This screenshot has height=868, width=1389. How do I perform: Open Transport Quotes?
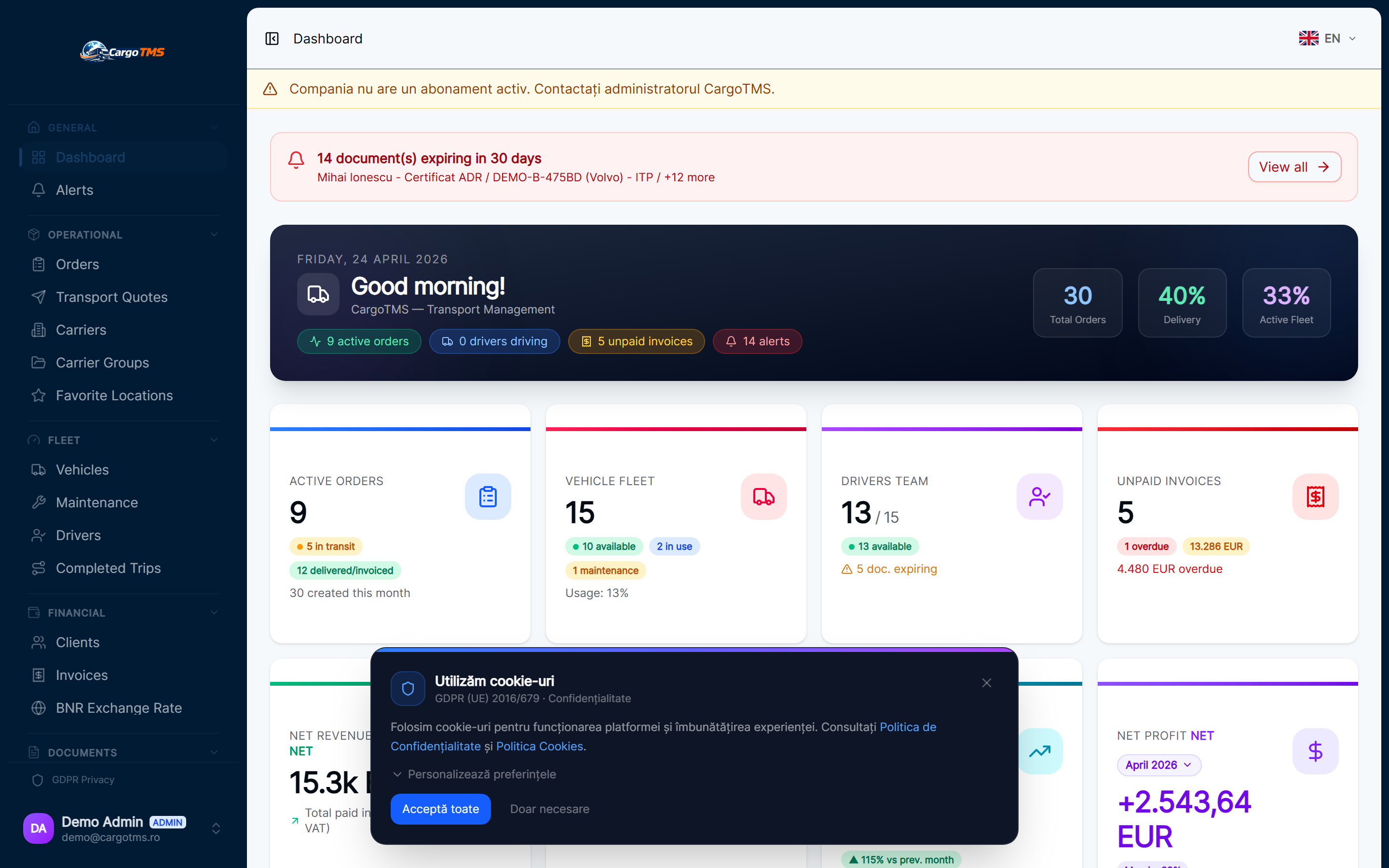click(124, 297)
